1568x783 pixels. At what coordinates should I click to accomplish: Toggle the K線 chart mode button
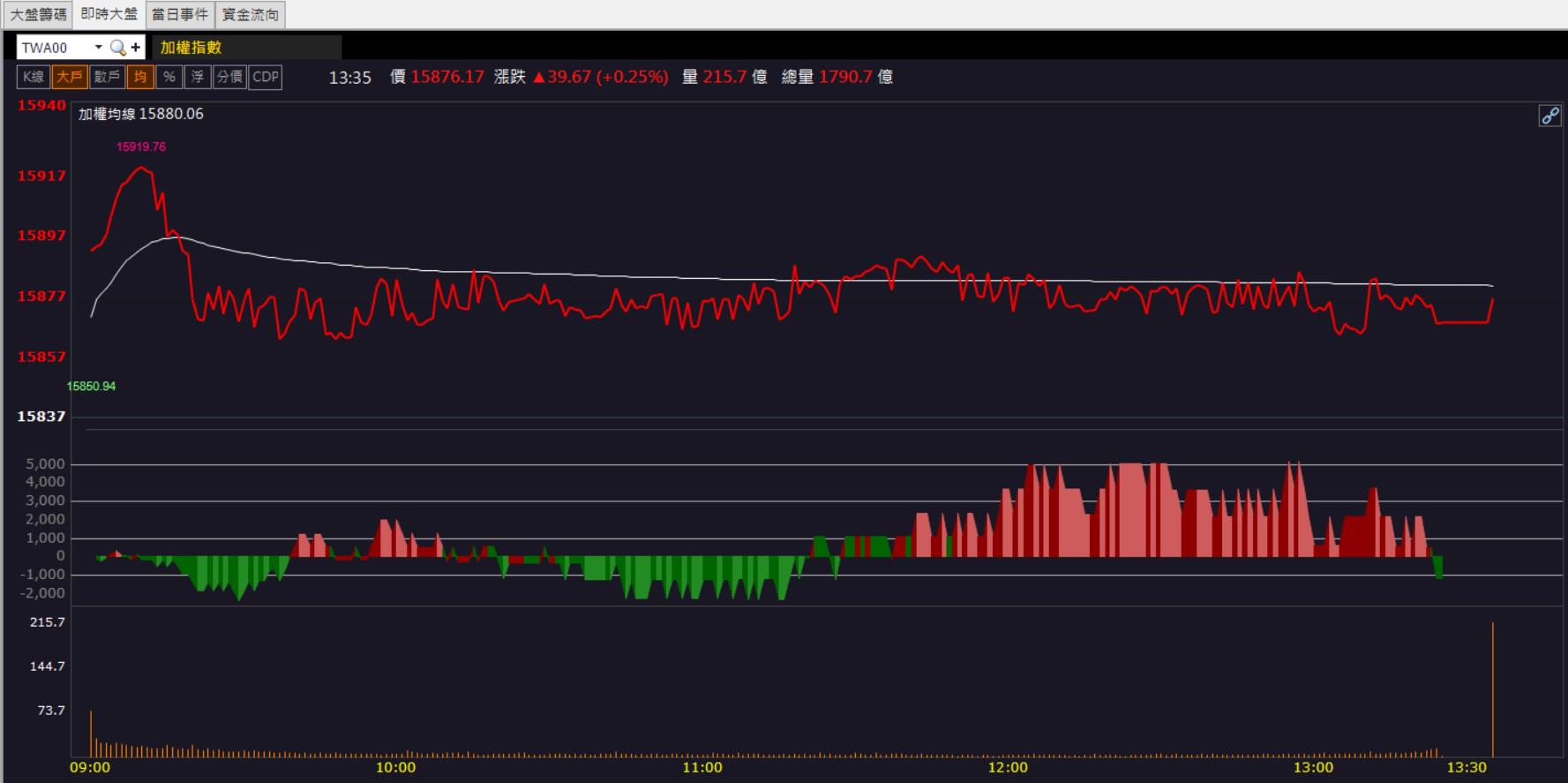[x=33, y=77]
